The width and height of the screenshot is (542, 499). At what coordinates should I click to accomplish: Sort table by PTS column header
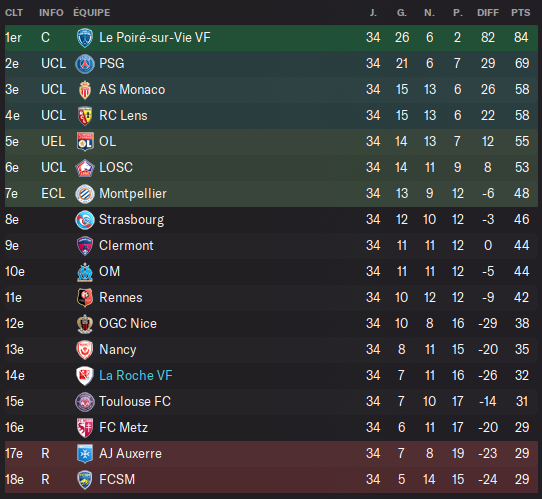click(521, 13)
